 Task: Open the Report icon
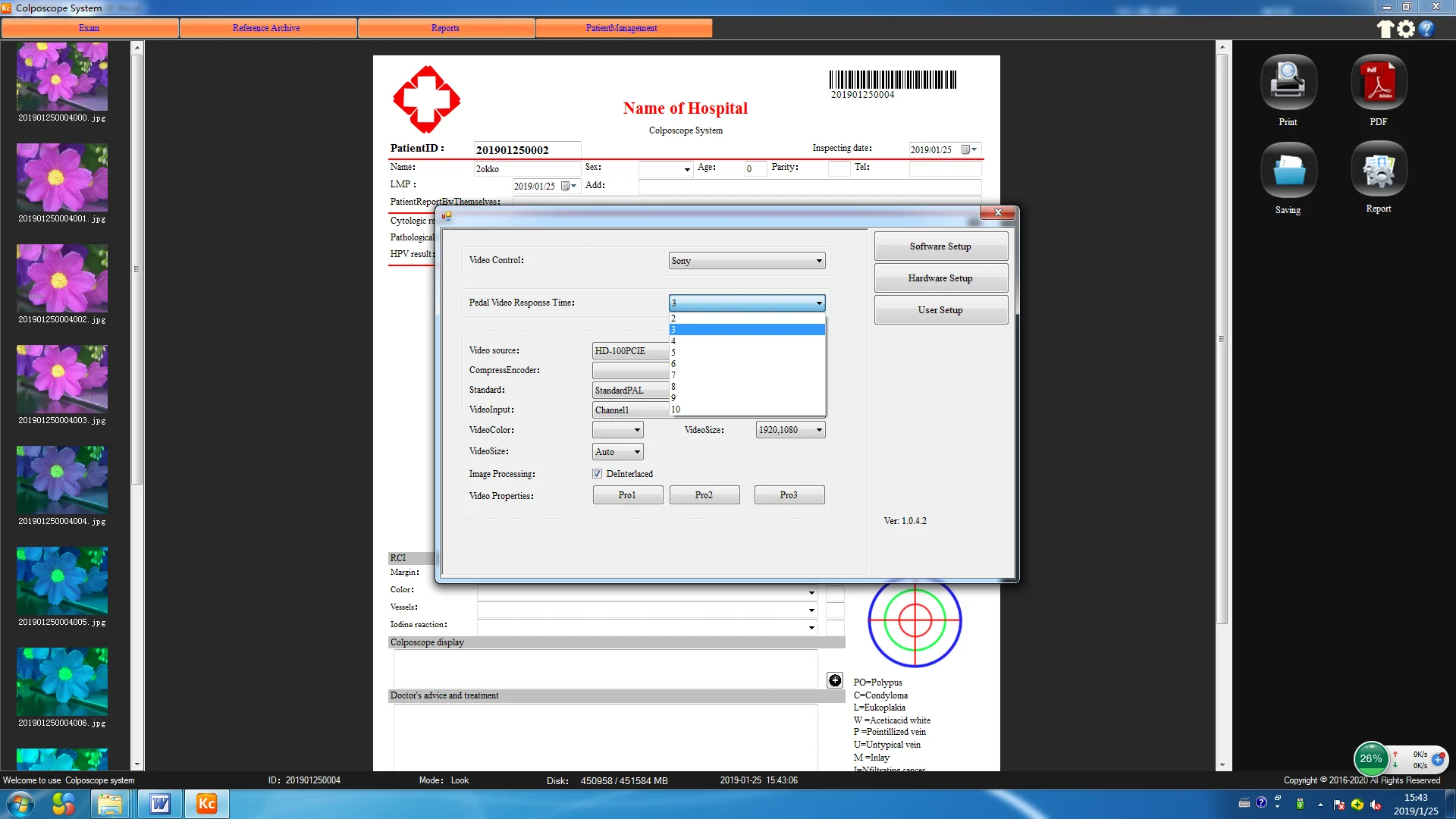click(x=1378, y=170)
